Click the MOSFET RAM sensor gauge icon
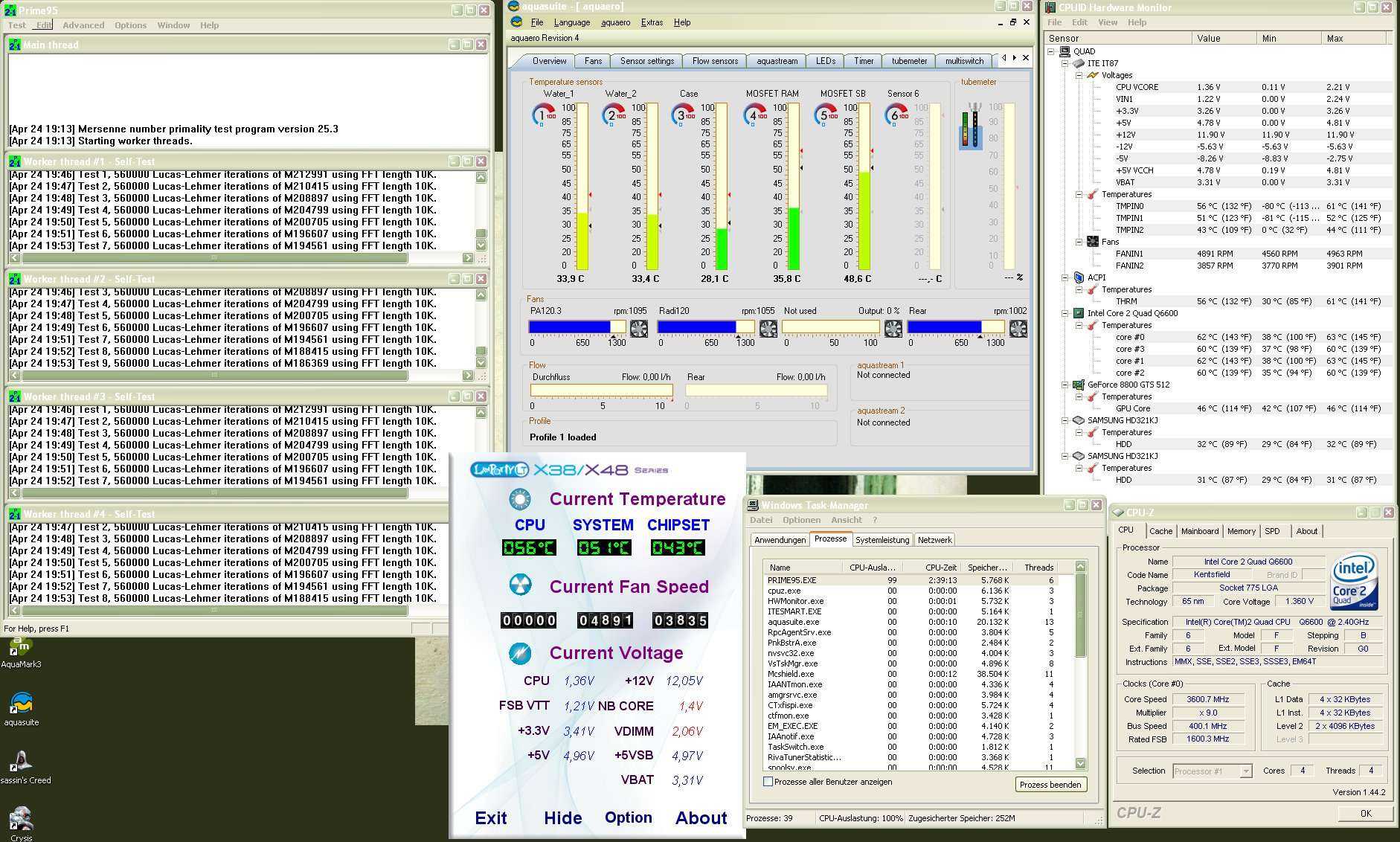Viewport: 1400px width, 842px height. [754, 115]
